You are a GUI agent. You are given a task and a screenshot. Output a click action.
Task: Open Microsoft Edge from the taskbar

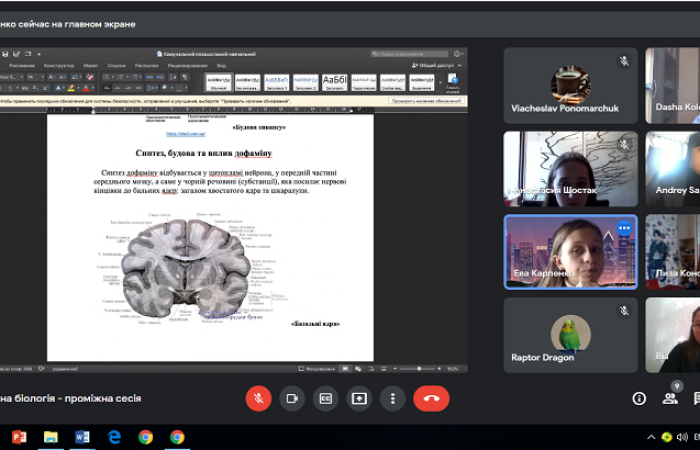(x=114, y=437)
